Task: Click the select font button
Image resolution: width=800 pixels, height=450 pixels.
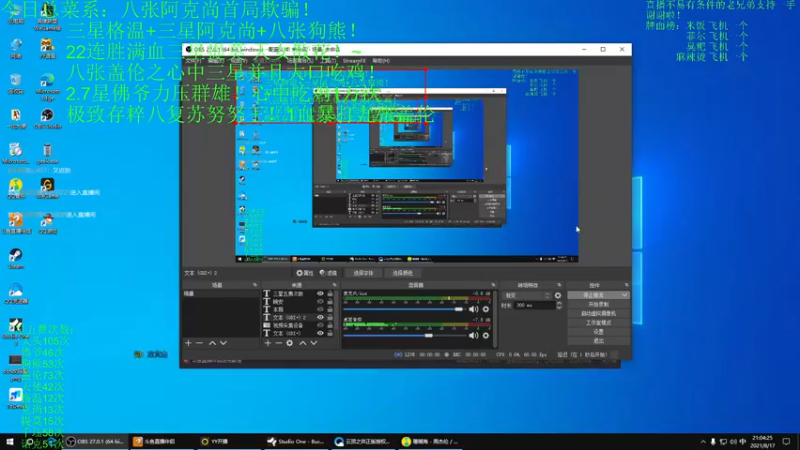Action: point(363,273)
